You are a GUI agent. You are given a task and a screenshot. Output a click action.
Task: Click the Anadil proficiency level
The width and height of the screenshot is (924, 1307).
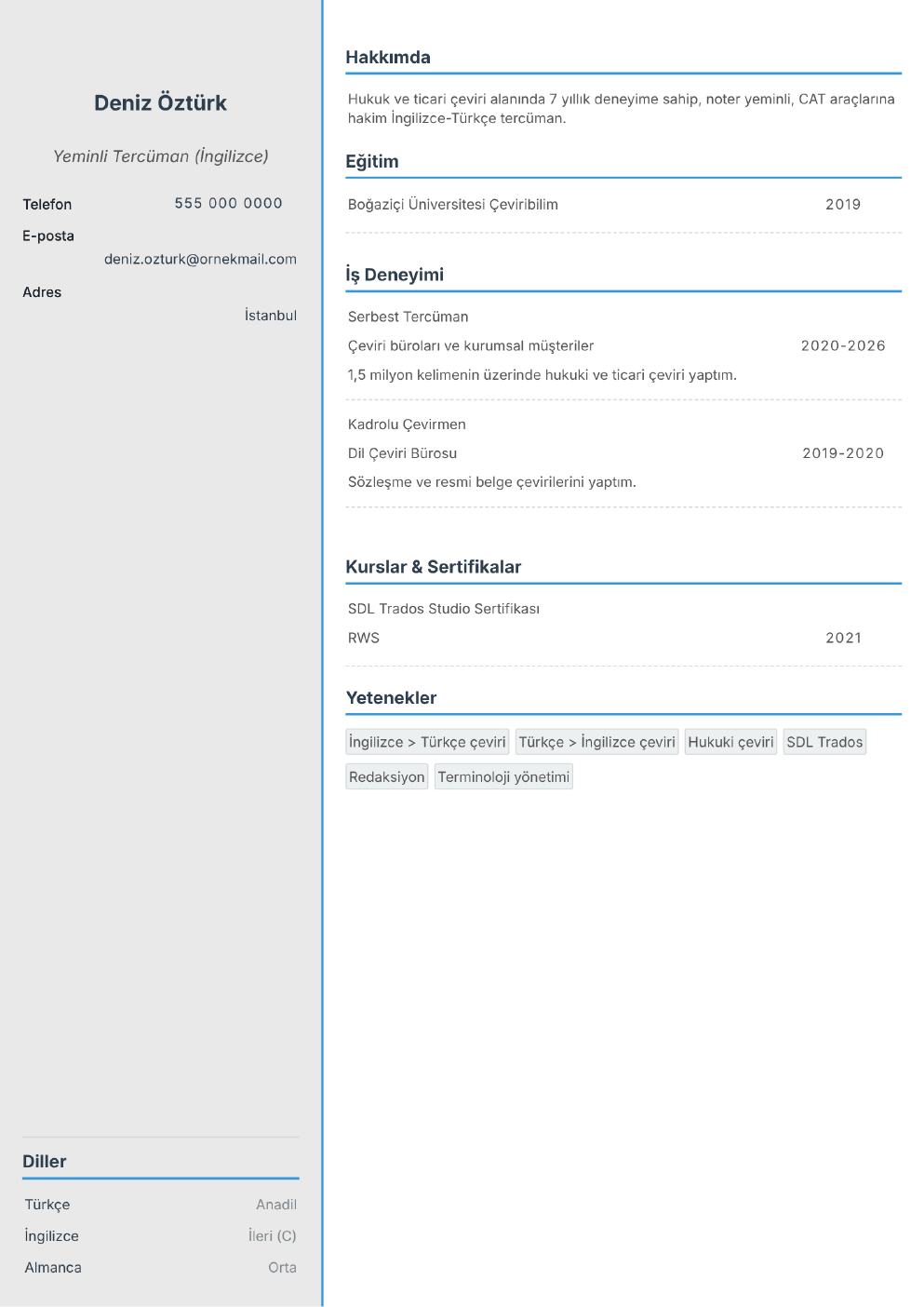[276, 1205]
